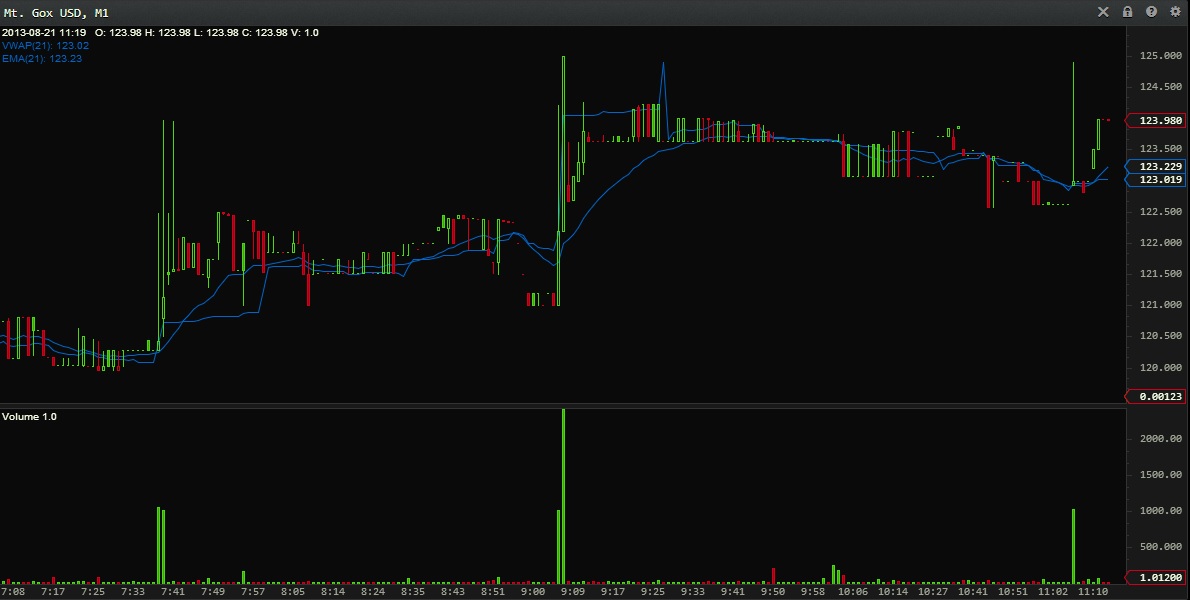Toggle the chart lock icon
Viewport: 1190px width, 600px height.
(1127, 12)
